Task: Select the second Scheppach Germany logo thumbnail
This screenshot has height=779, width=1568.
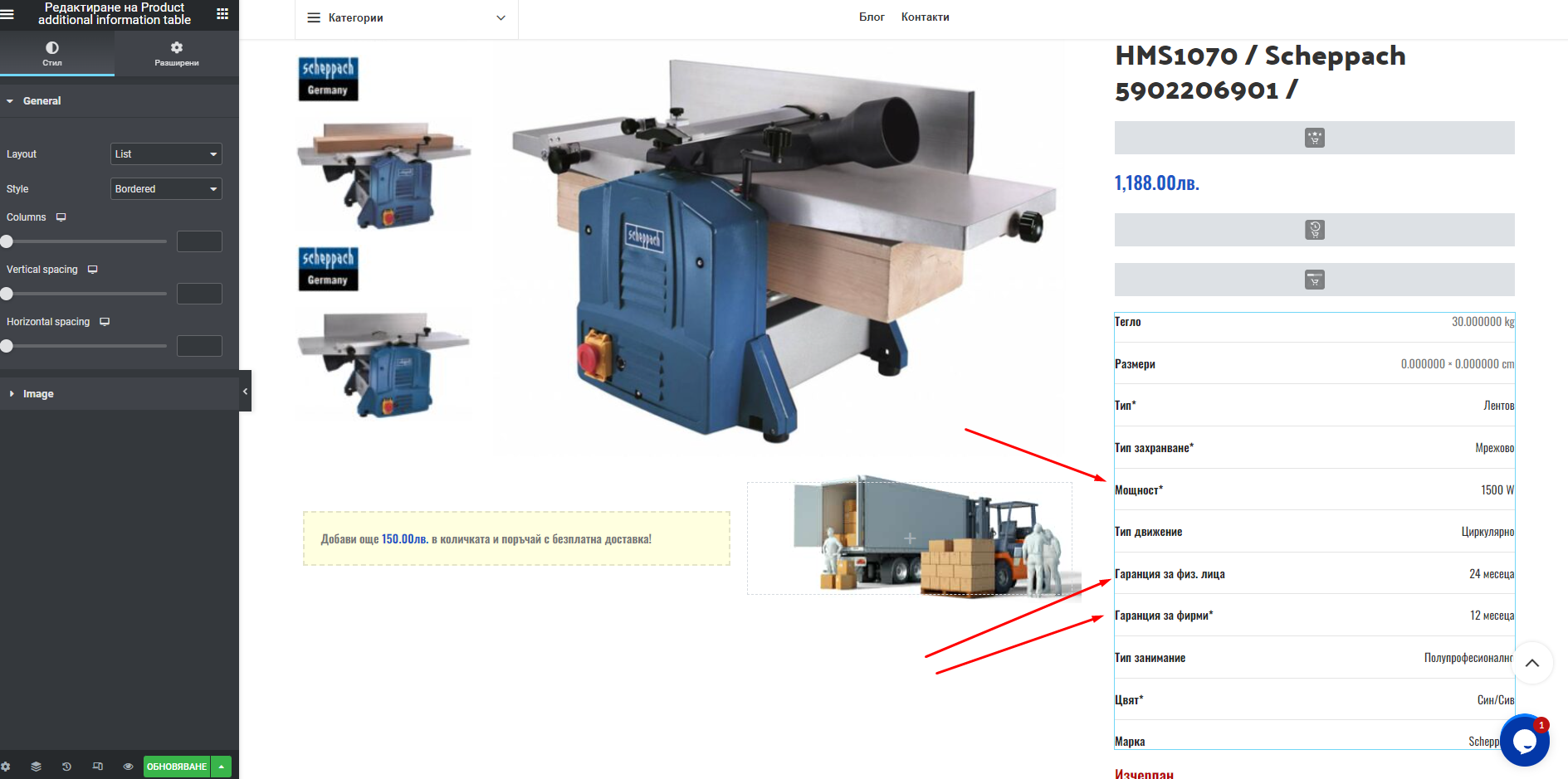Action: tap(329, 269)
